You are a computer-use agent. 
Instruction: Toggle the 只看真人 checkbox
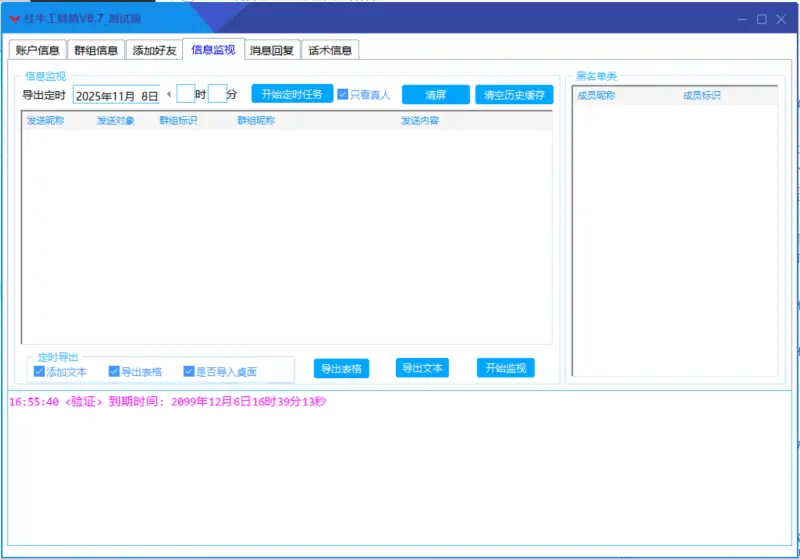click(343, 94)
